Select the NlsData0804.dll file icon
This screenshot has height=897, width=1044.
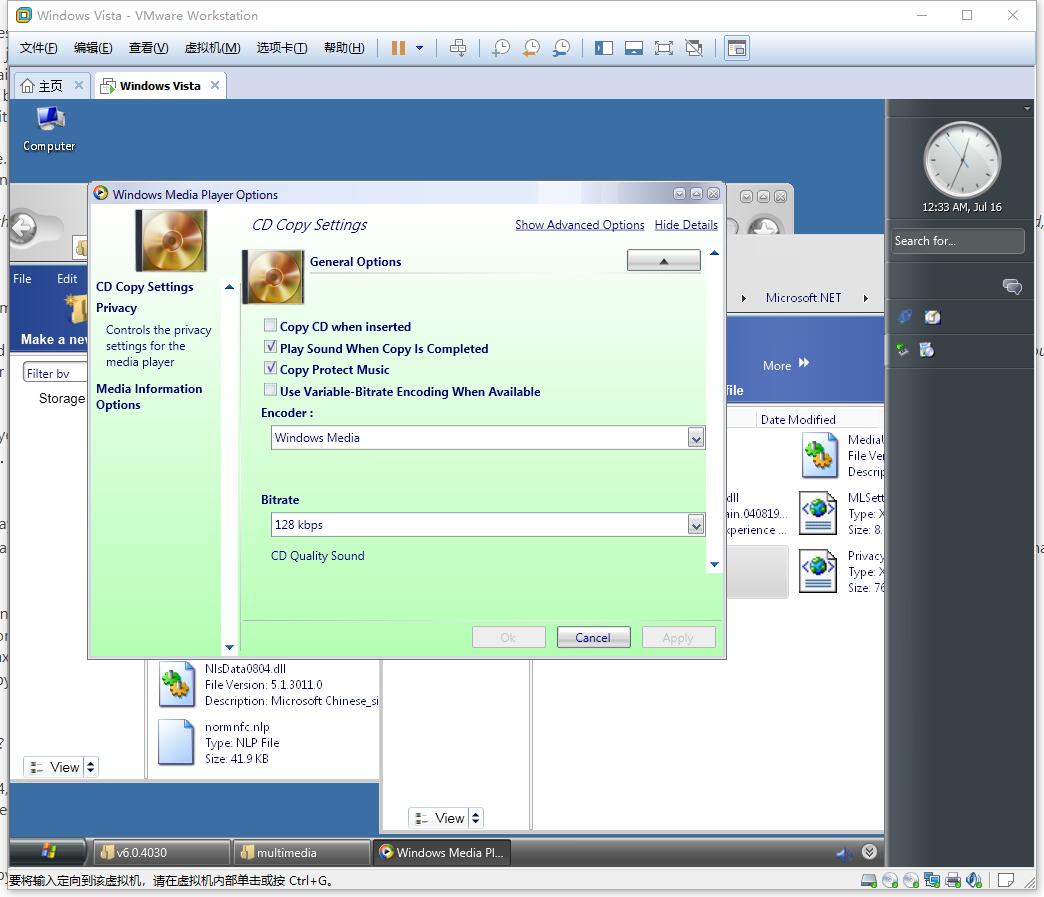176,685
